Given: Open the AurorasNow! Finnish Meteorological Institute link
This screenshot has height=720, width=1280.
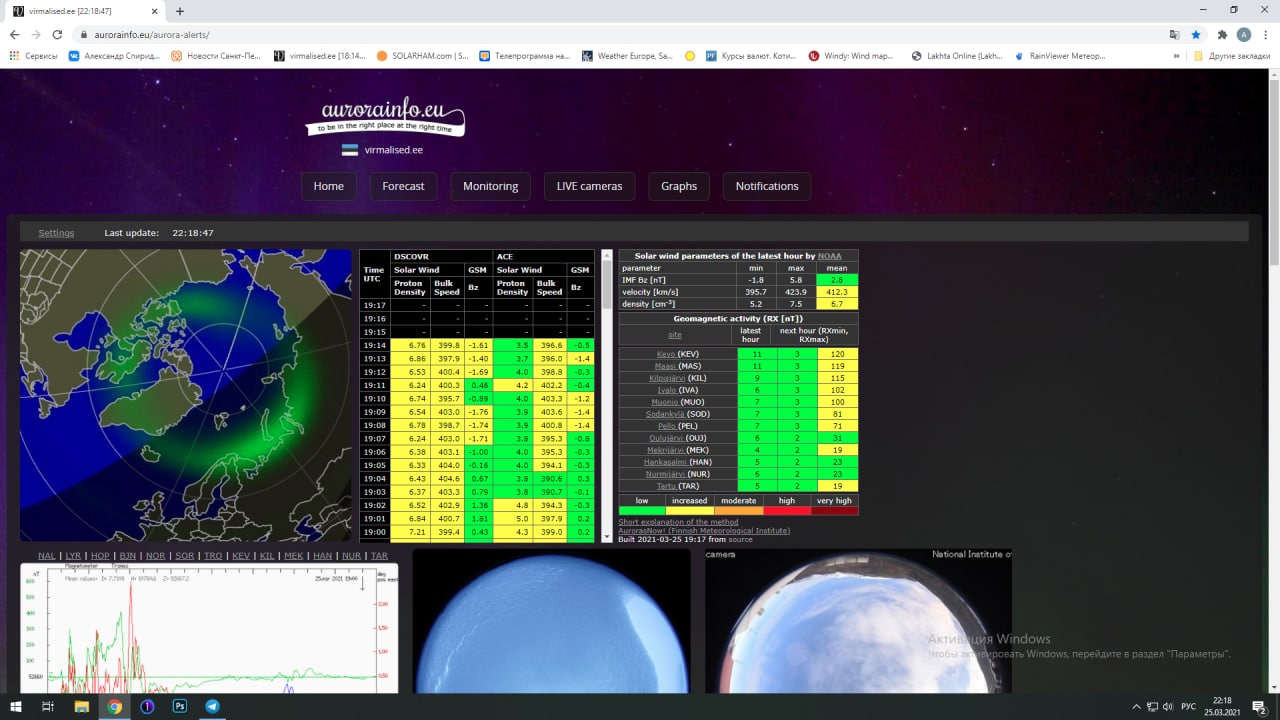Looking at the screenshot, I should pos(704,531).
